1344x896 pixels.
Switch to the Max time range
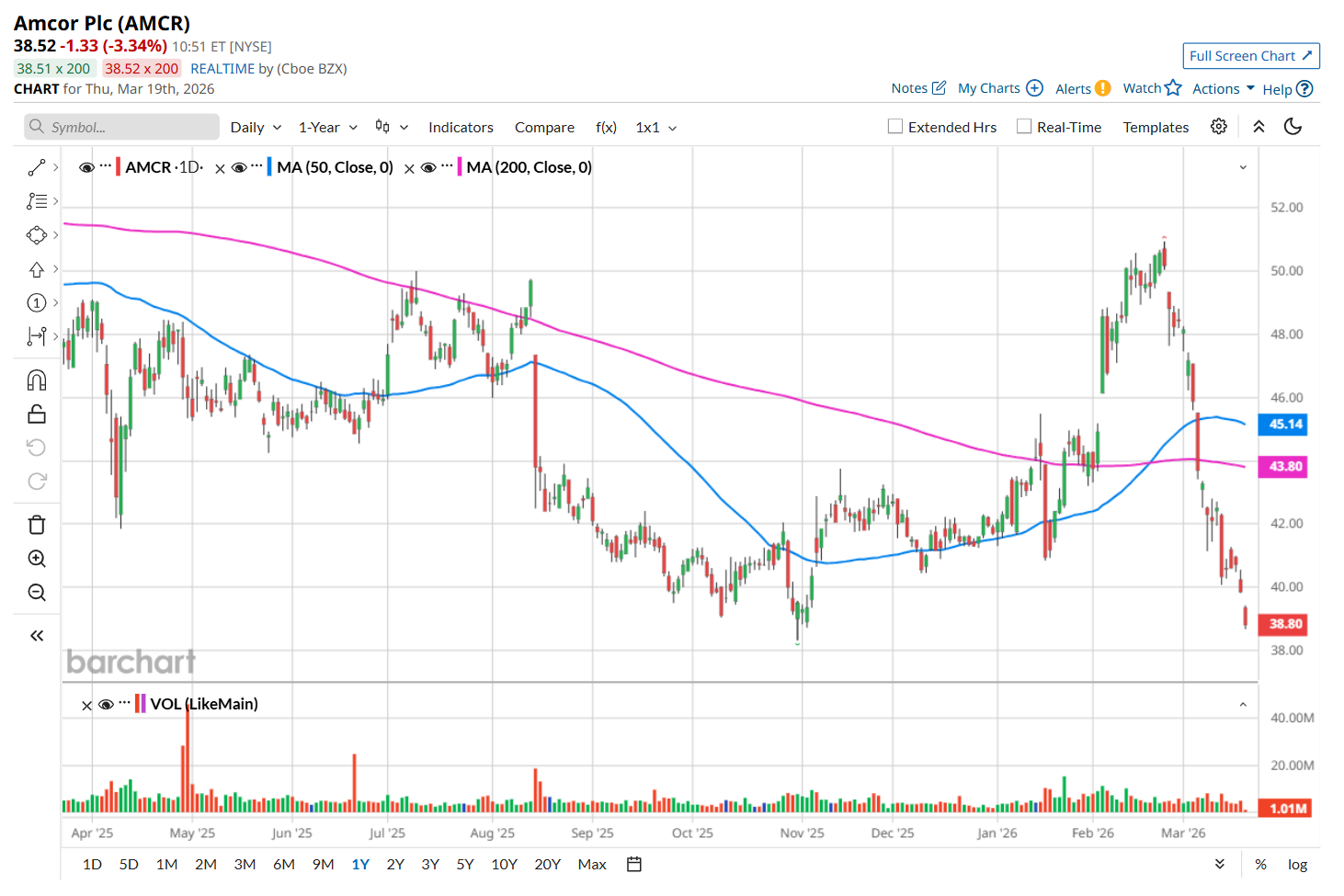[592, 865]
